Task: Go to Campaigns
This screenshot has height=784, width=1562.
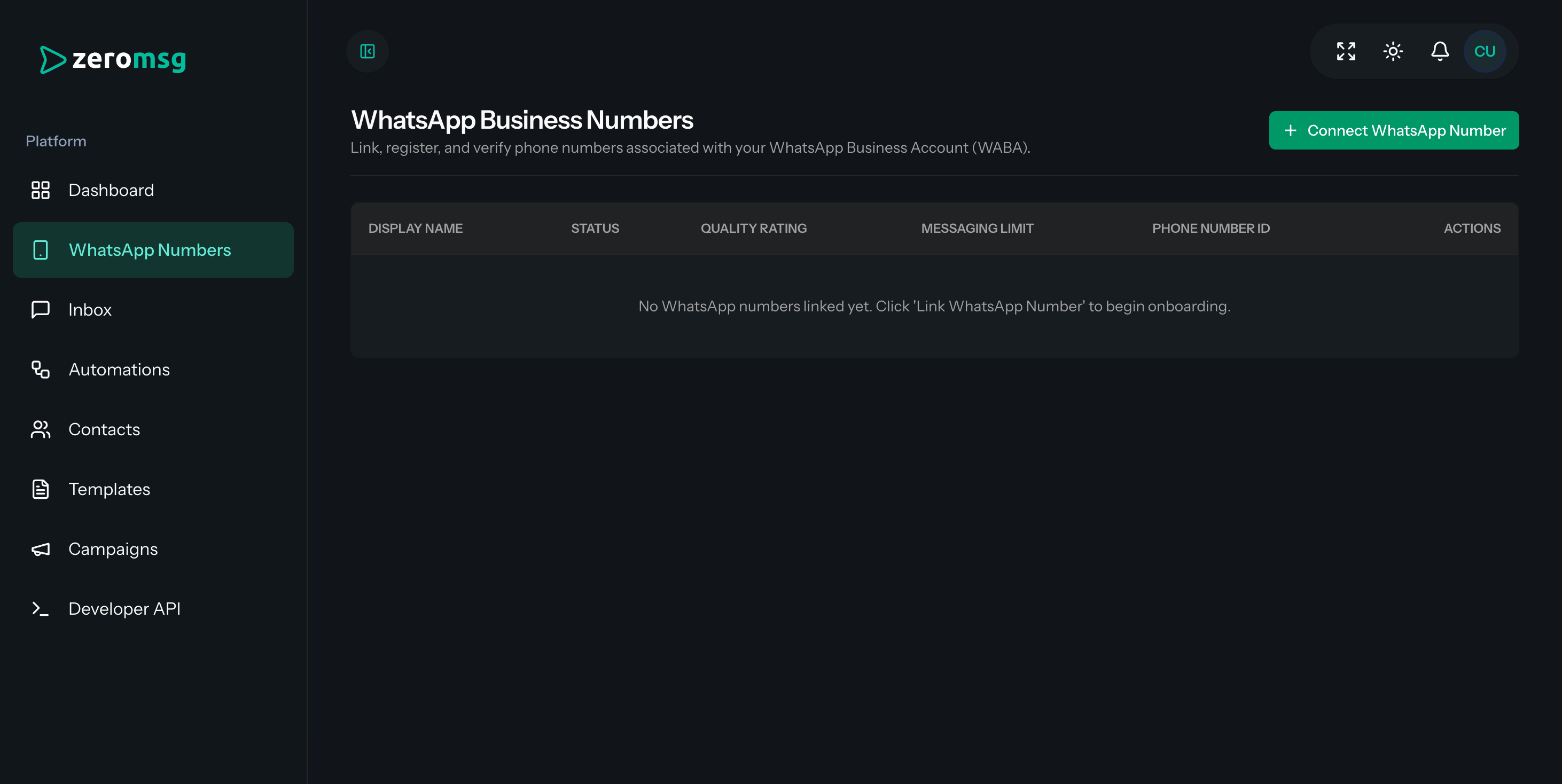Action: (x=153, y=548)
